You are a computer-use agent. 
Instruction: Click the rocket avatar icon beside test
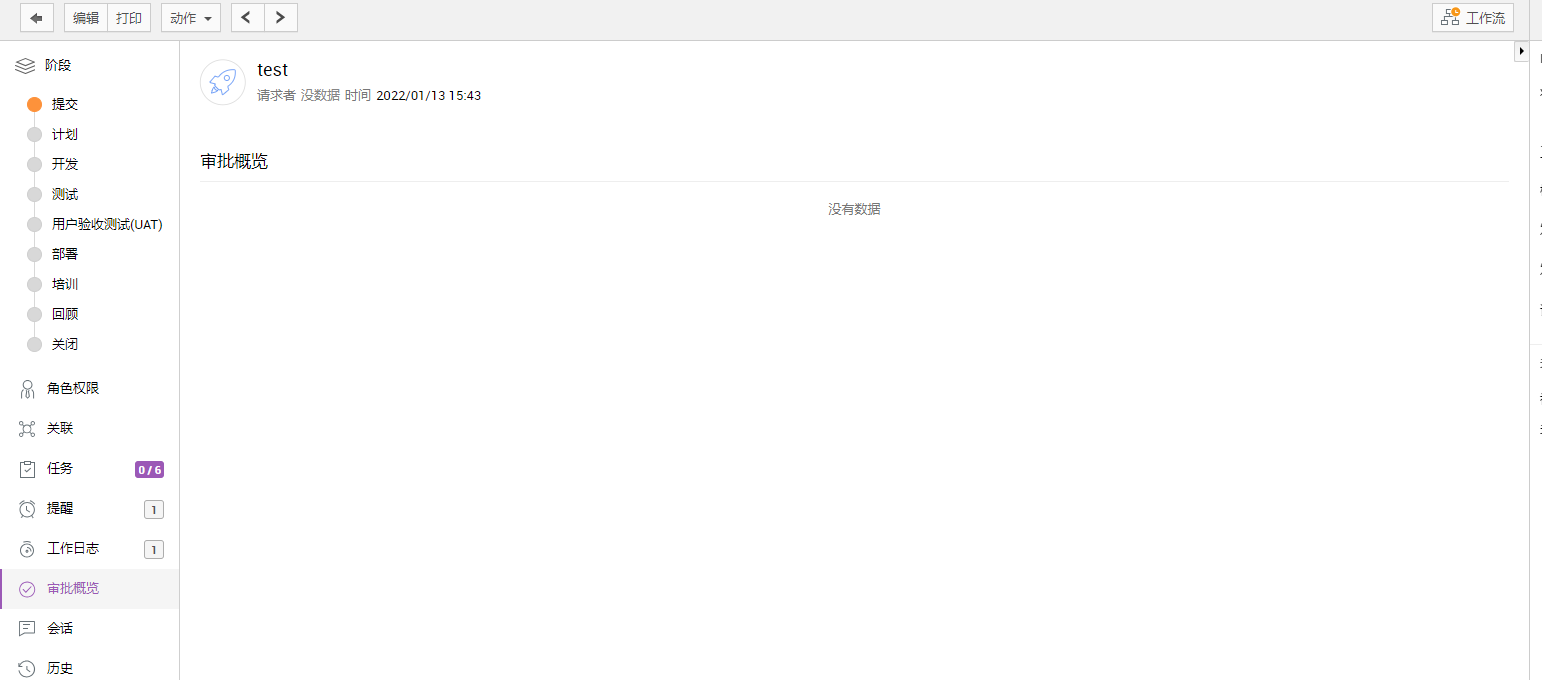[223, 82]
